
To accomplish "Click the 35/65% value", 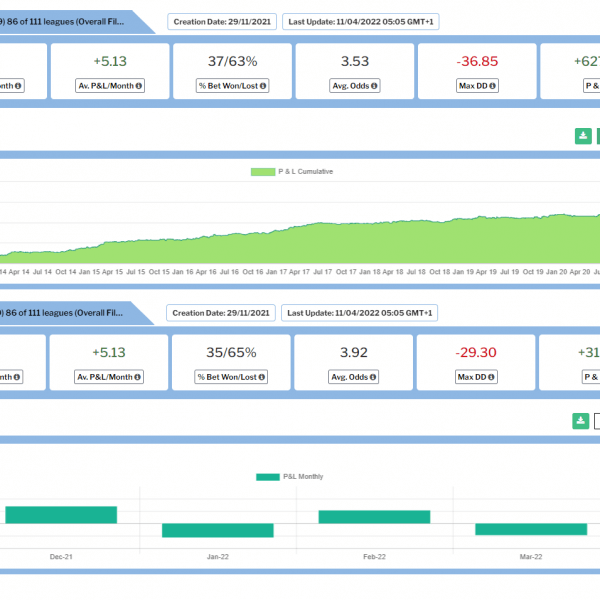I will coord(231,352).
